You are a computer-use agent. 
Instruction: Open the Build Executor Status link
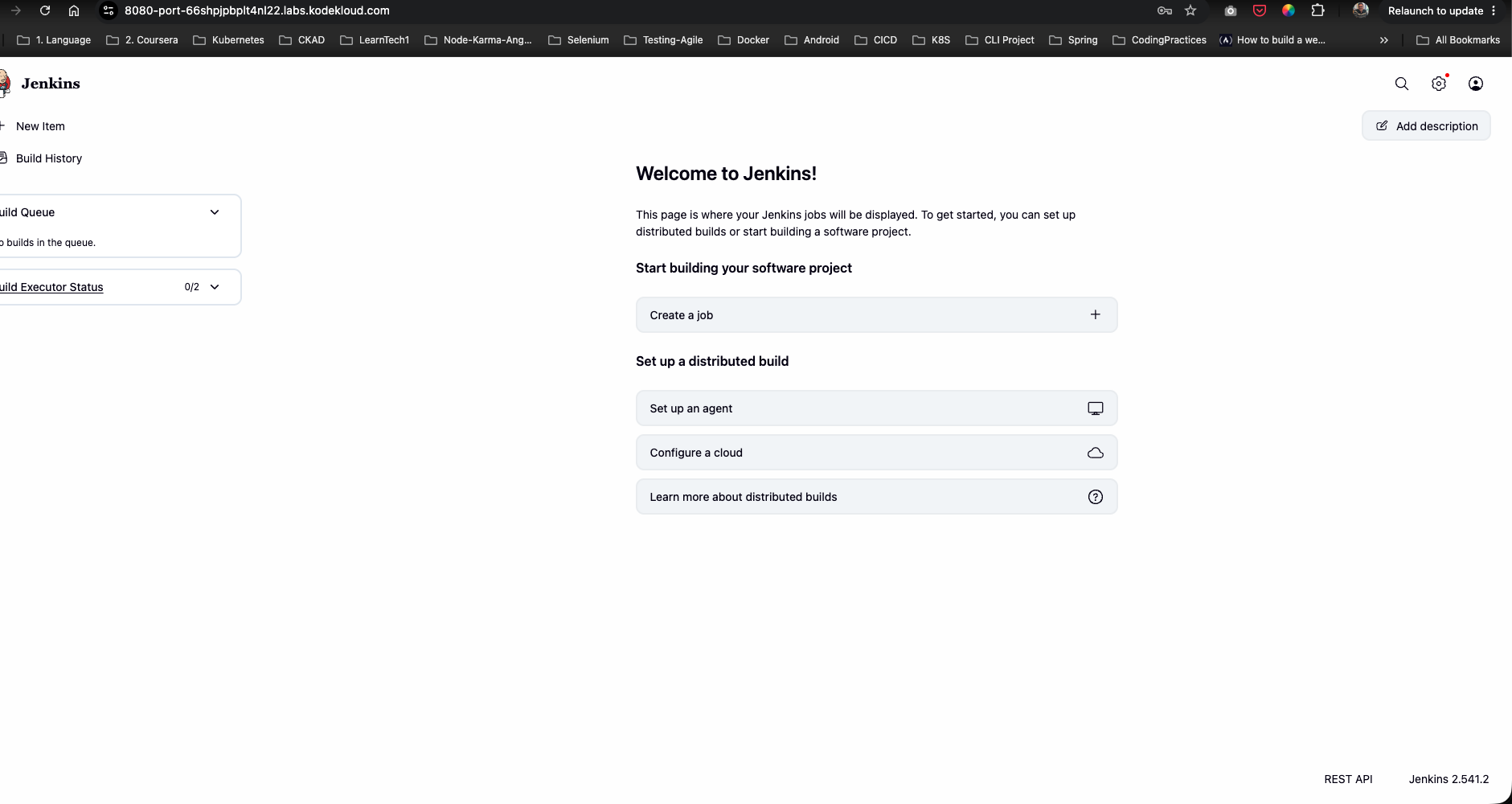point(51,287)
